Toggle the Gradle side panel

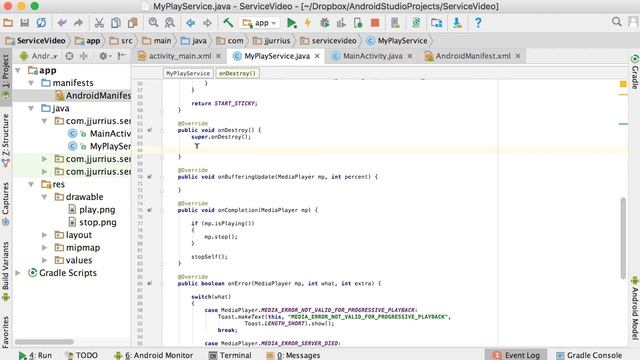[635, 72]
